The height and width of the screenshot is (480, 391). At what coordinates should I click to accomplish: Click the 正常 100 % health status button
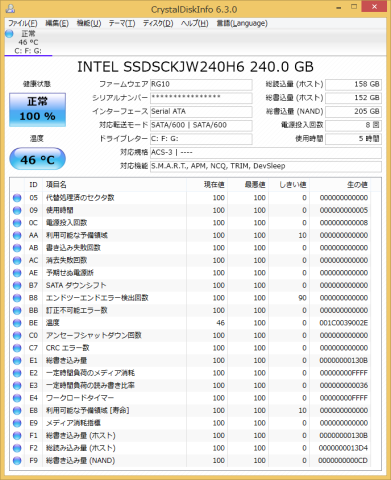coord(38,110)
